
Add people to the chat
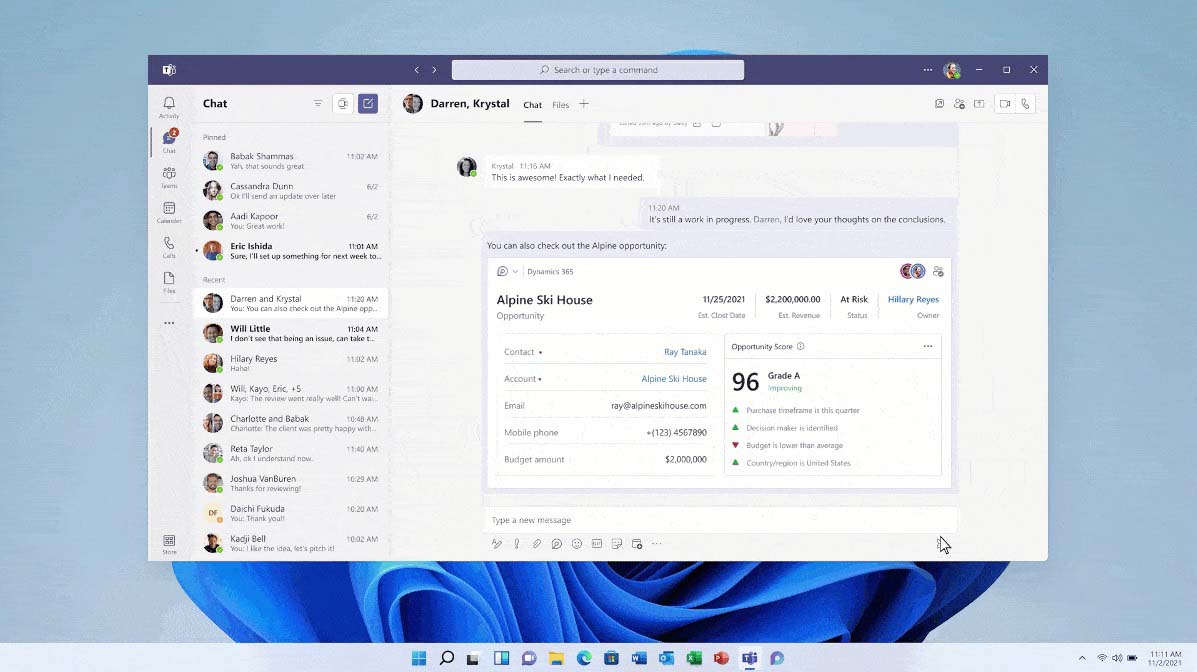pos(959,103)
